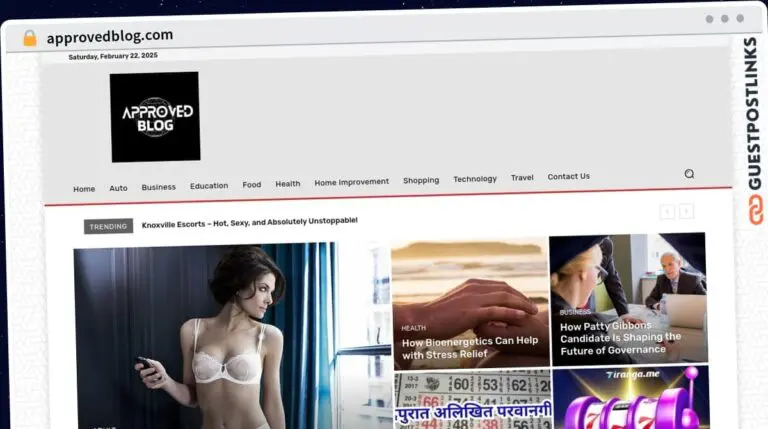
Task: Go to previous trending post arrow
Action: point(667,212)
